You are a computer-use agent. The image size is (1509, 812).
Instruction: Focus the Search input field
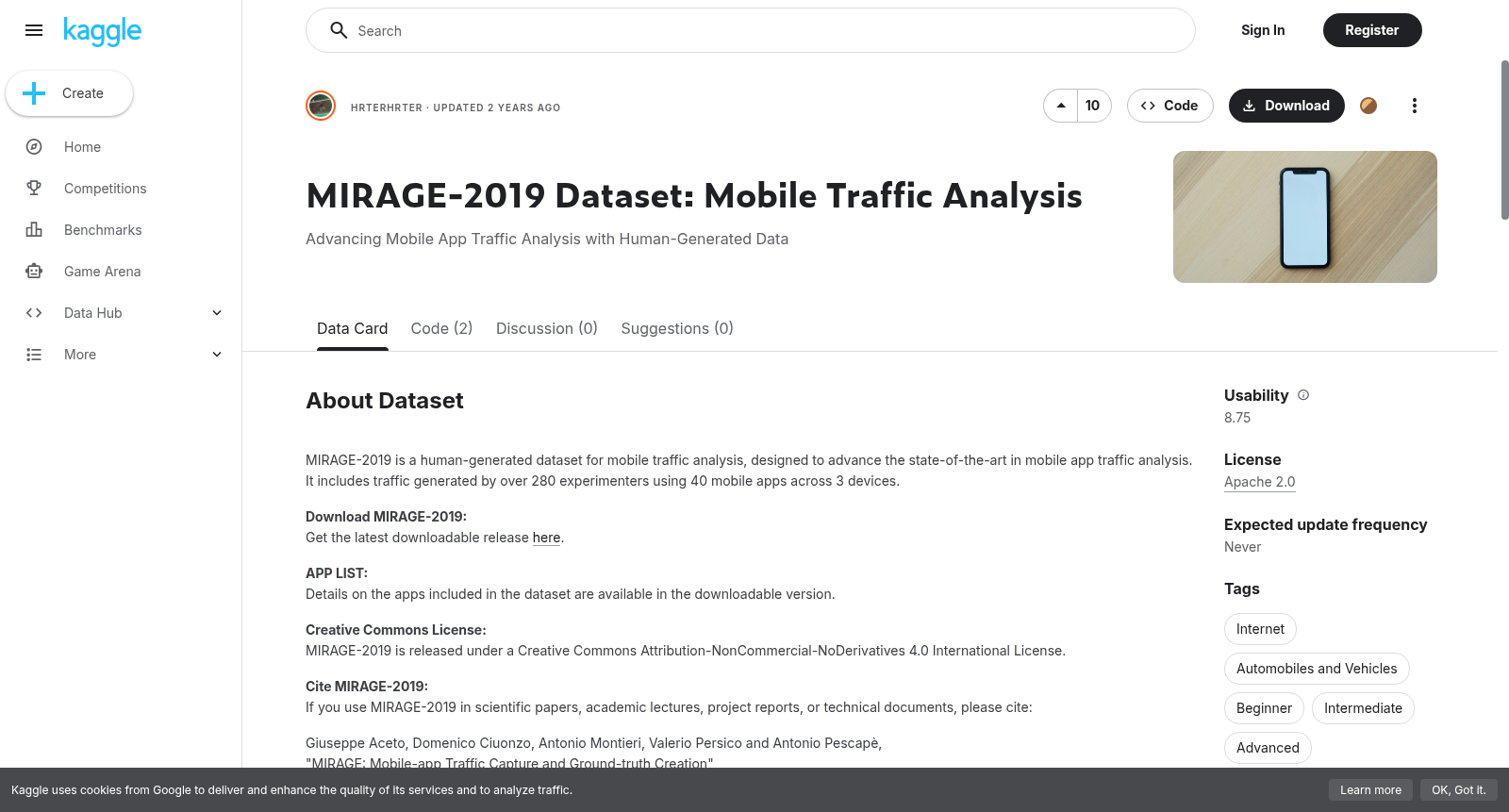[751, 30]
